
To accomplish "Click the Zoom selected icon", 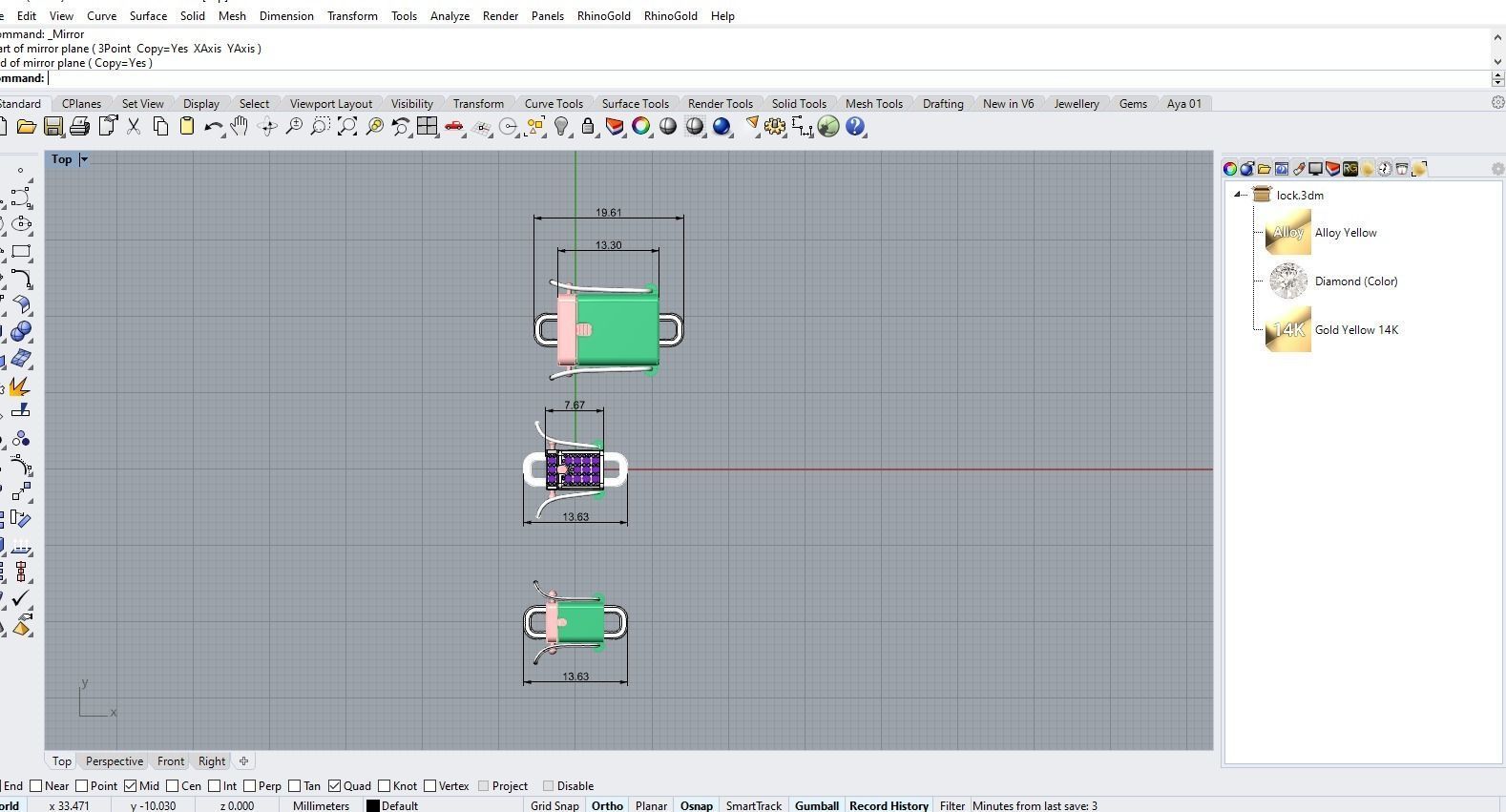I will [x=374, y=127].
